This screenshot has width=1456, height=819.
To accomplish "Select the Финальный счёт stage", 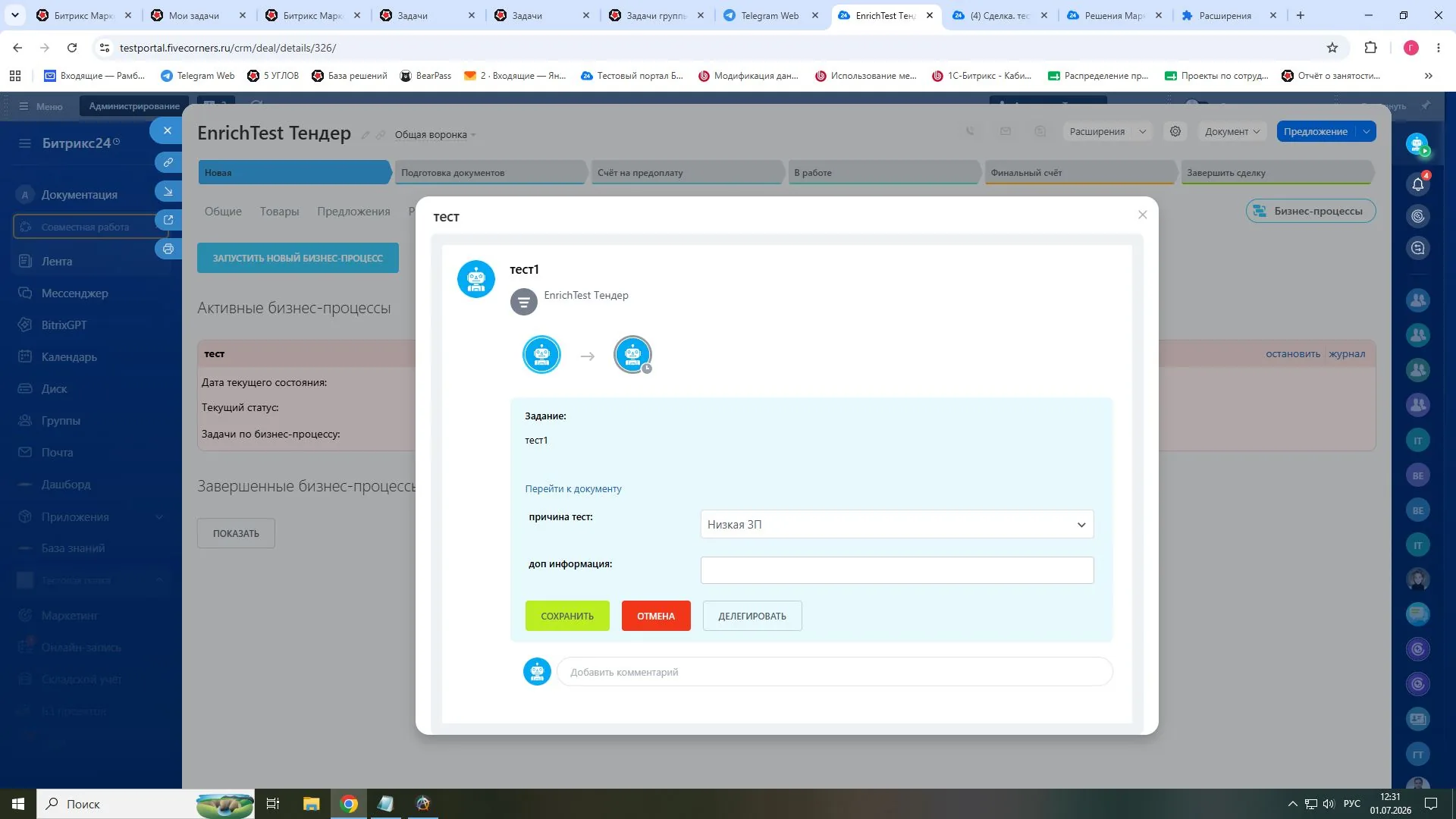I will [1080, 172].
